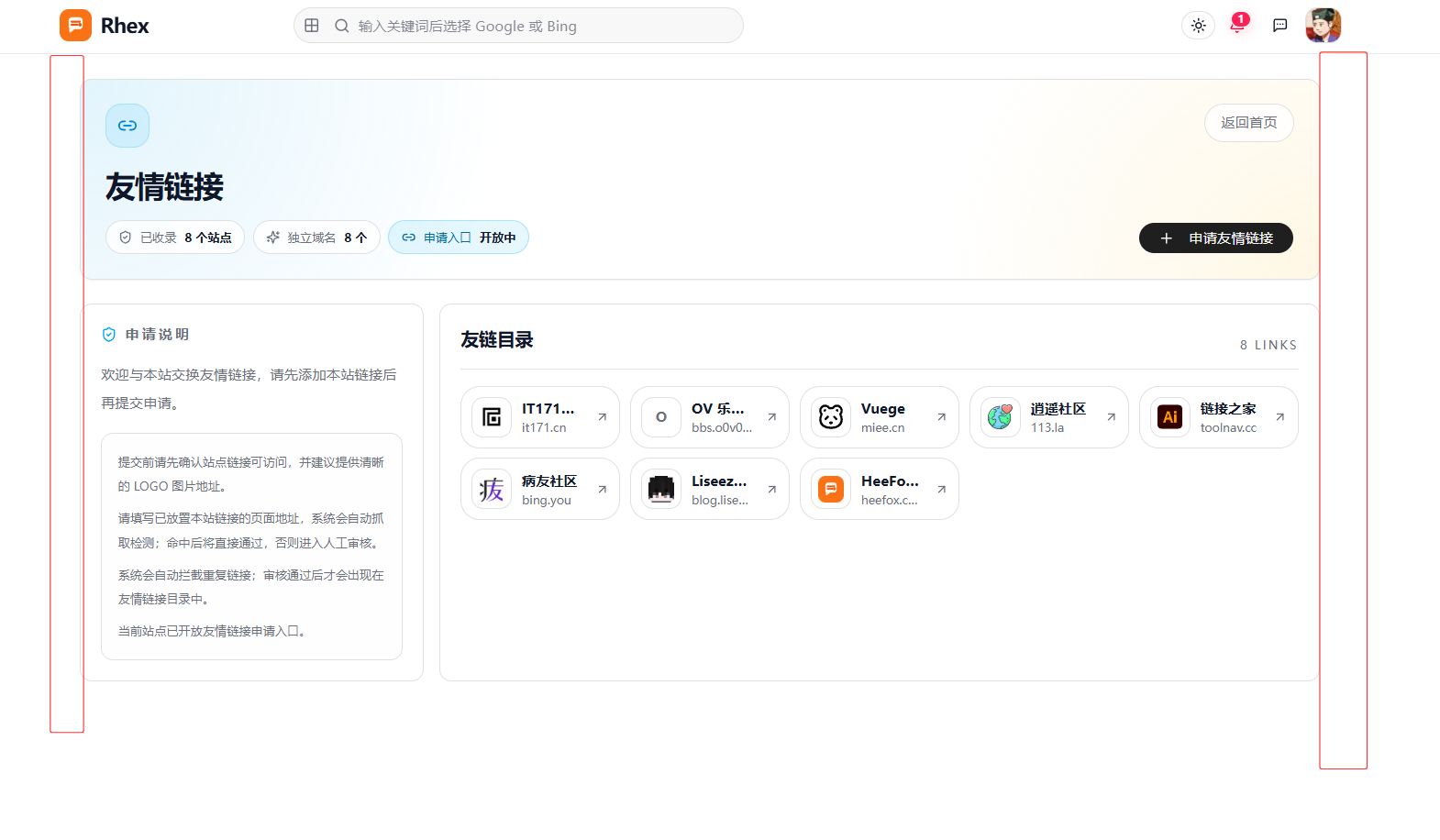
Task: Click the 逍遥社区 globe logo icon
Action: 1001,417
